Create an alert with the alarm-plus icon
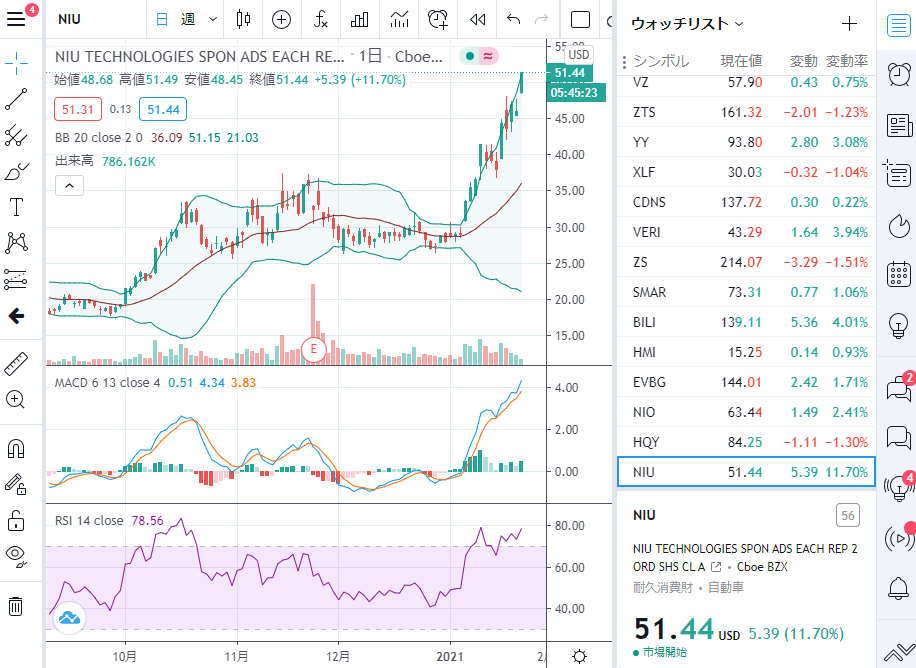This screenshot has height=668, width=916. pos(438,20)
